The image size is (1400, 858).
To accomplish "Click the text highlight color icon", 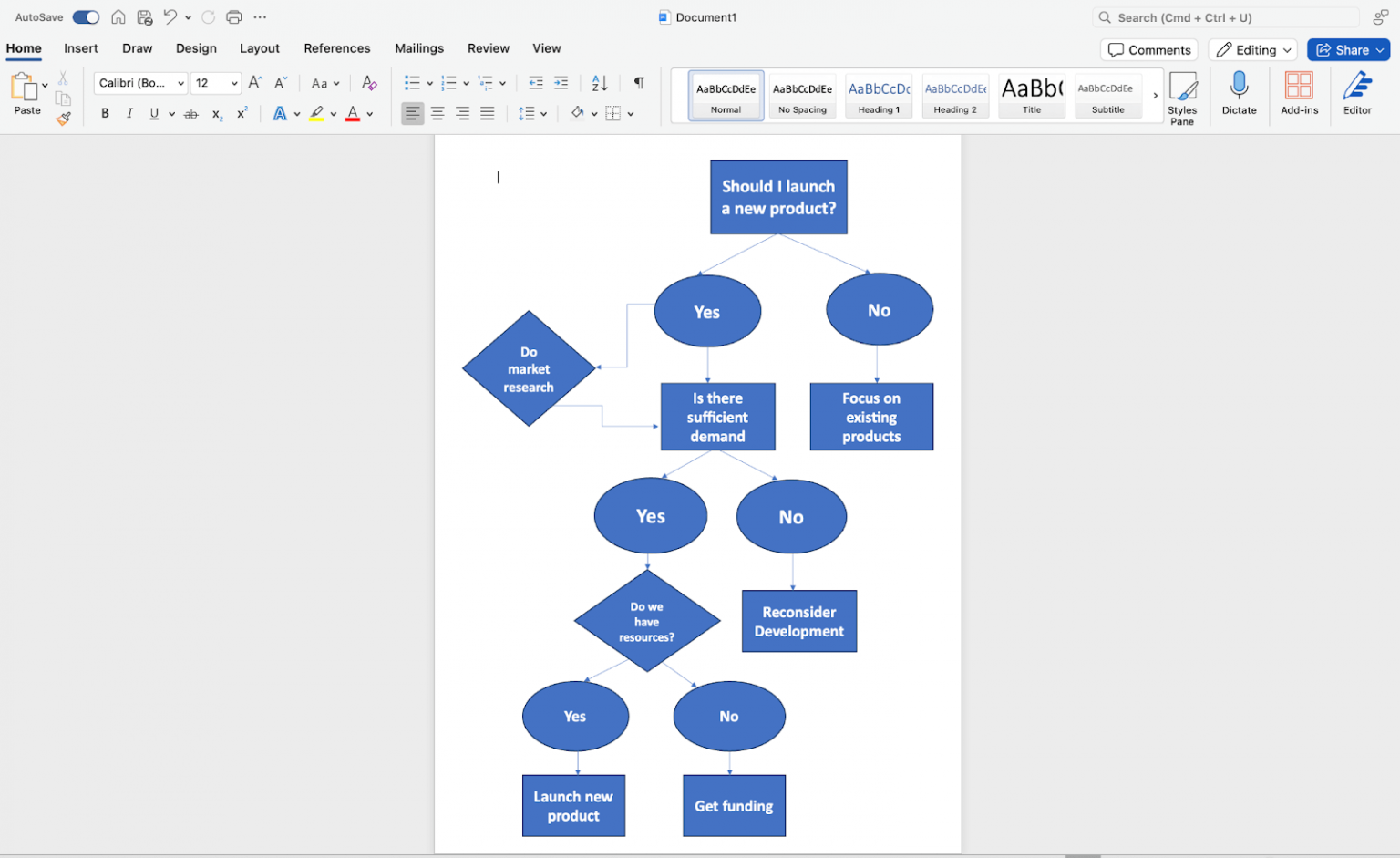I will pos(317,113).
